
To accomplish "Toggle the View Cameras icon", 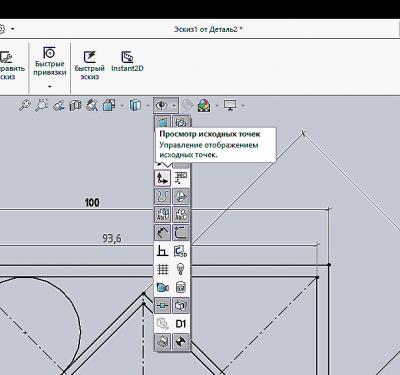I will pos(163,287).
